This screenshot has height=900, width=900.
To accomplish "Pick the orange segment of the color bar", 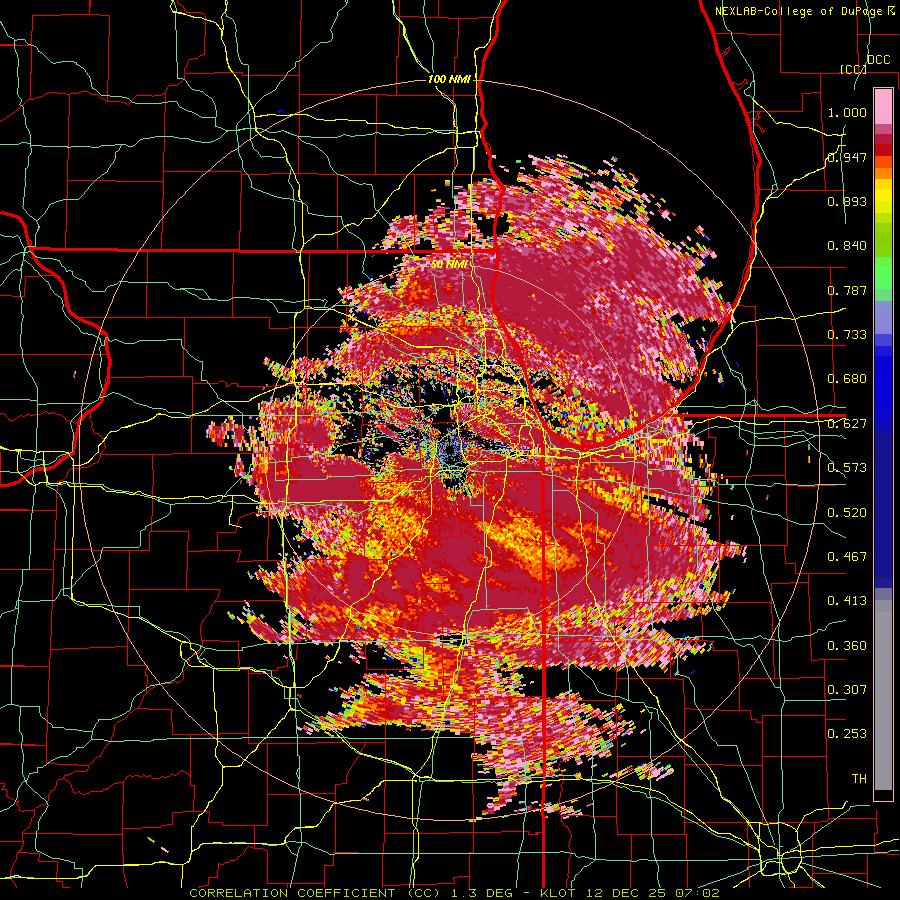I will pyautogui.click(x=883, y=173).
